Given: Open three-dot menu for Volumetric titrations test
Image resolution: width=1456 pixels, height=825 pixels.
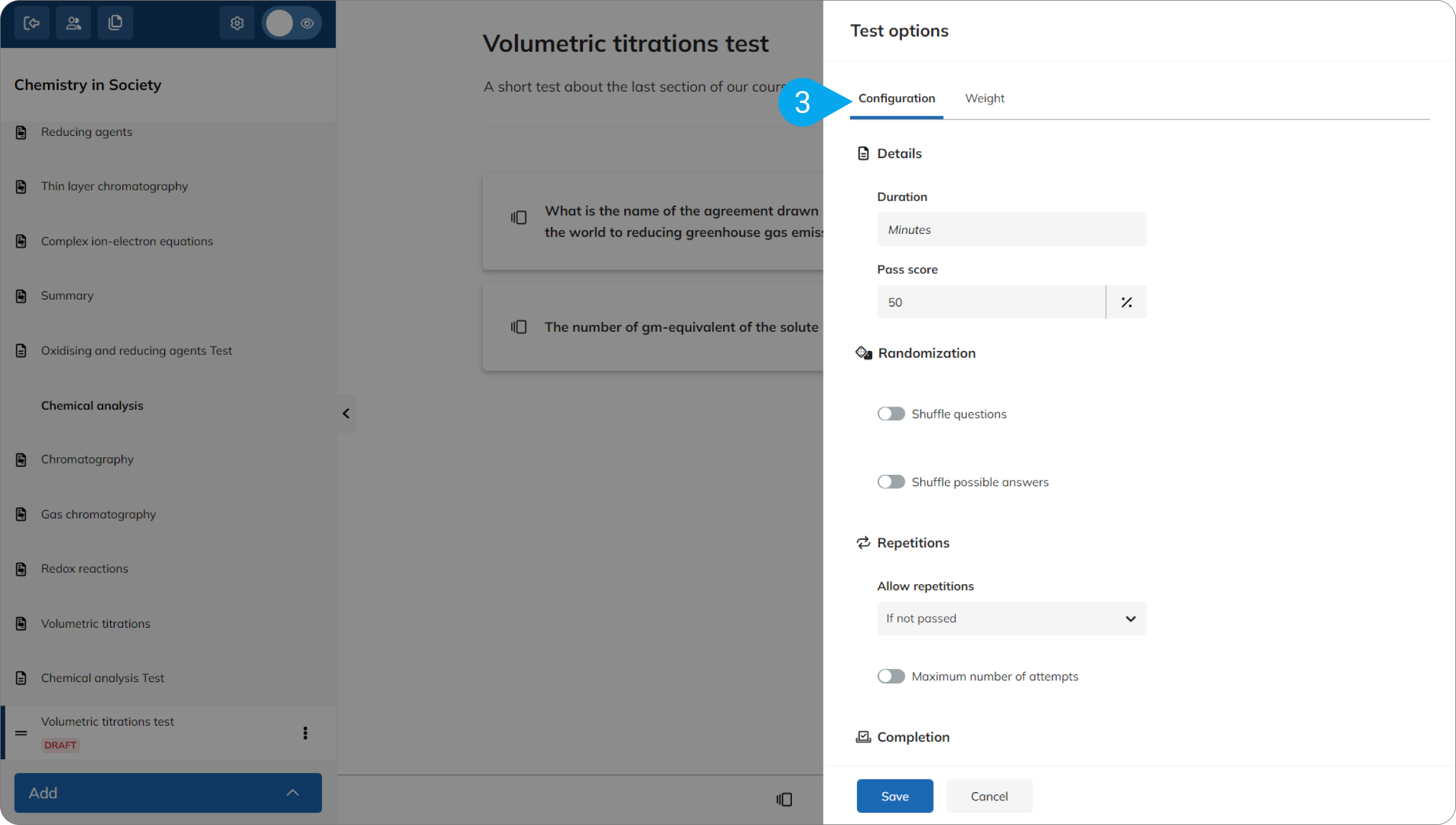Looking at the screenshot, I should (x=305, y=733).
